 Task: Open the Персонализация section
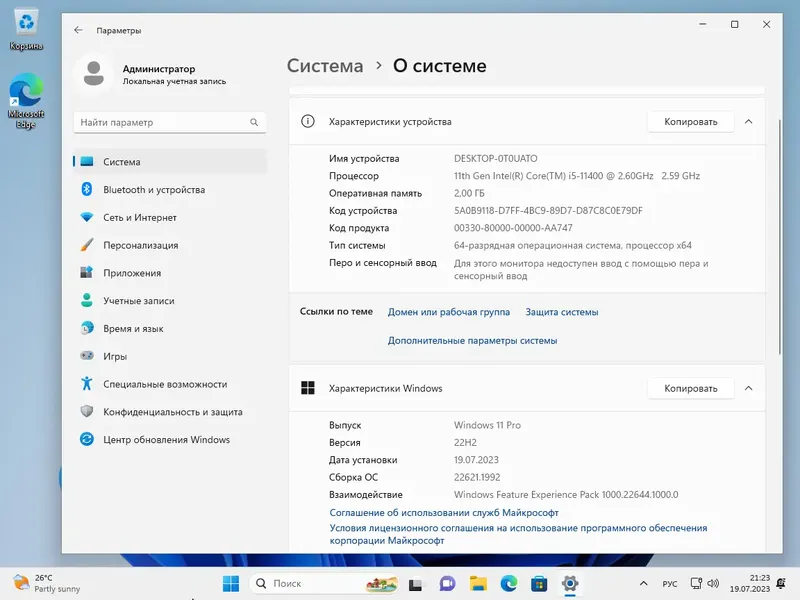tap(150, 244)
